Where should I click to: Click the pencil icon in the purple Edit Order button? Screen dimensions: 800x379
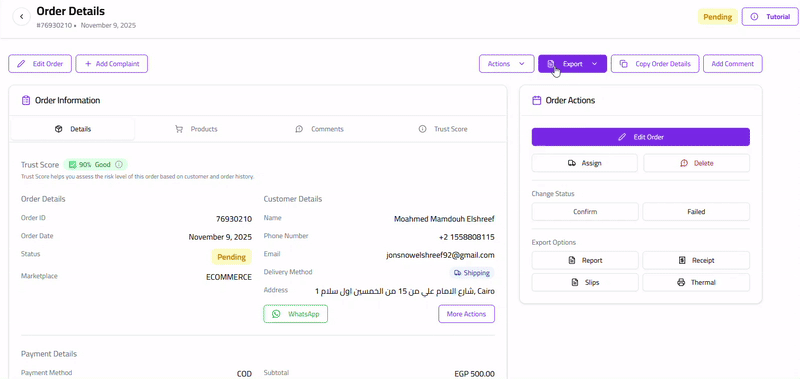click(621, 137)
